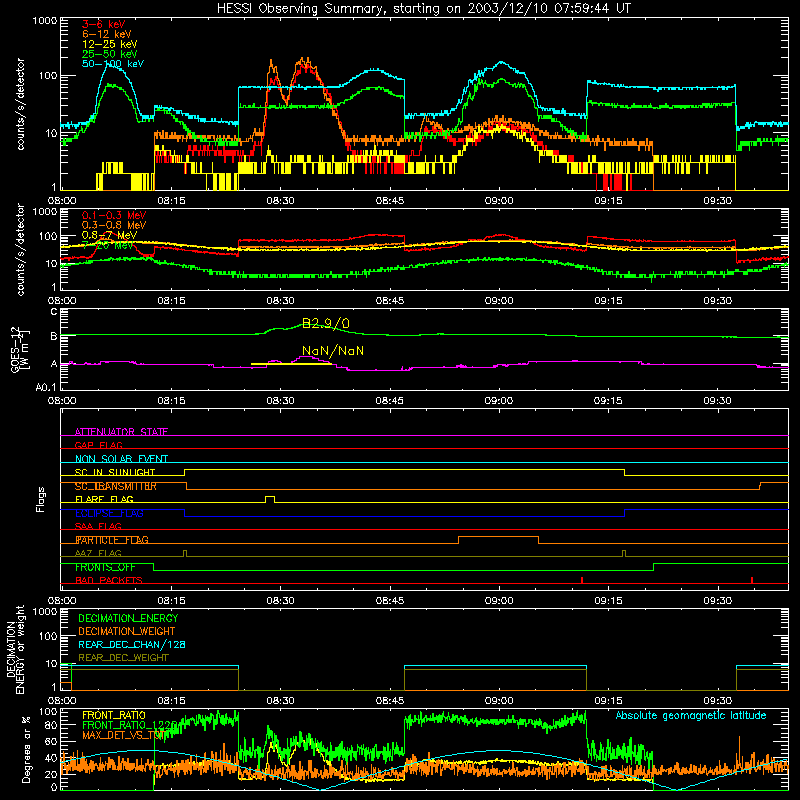Click the REAR_DEC_WEIGHT legend entry
The height and width of the screenshot is (800, 800).
[x=123, y=658]
